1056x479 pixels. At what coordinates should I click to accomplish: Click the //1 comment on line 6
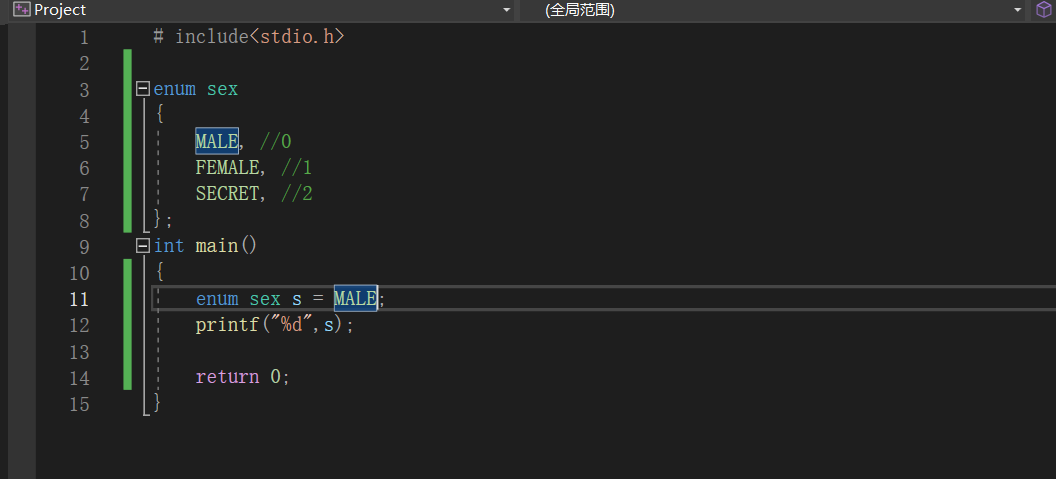tap(296, 168)
